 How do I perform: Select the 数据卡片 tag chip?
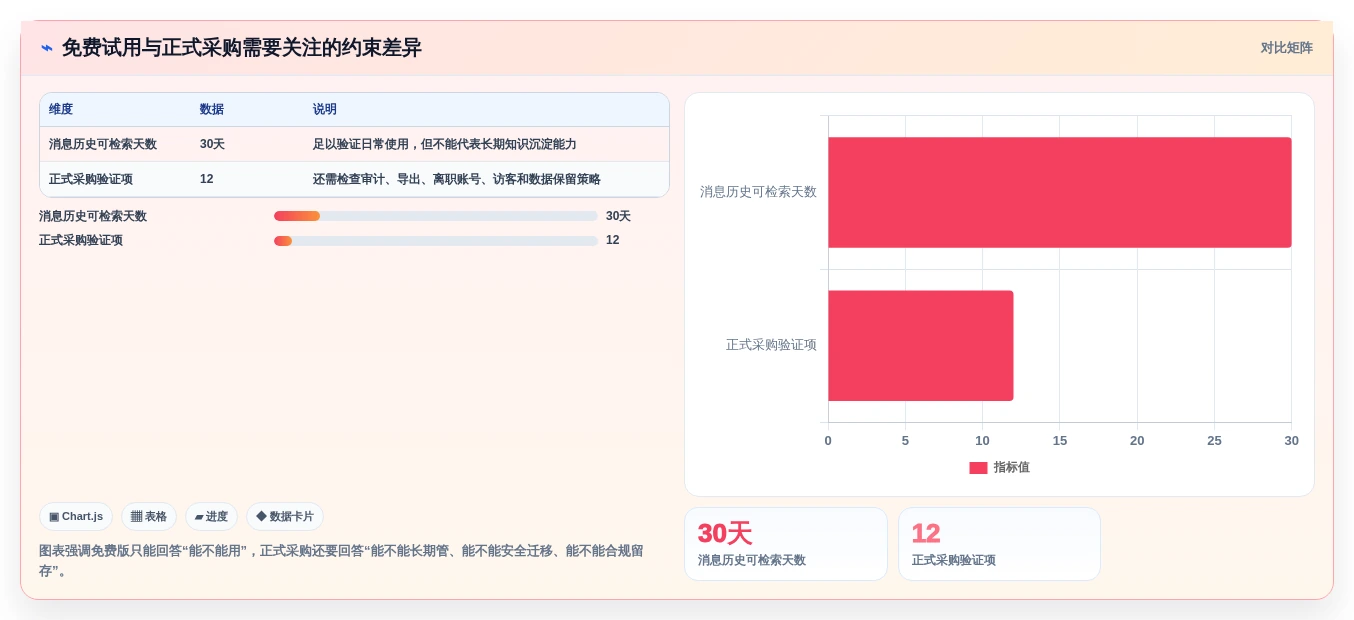click(285, 517)
